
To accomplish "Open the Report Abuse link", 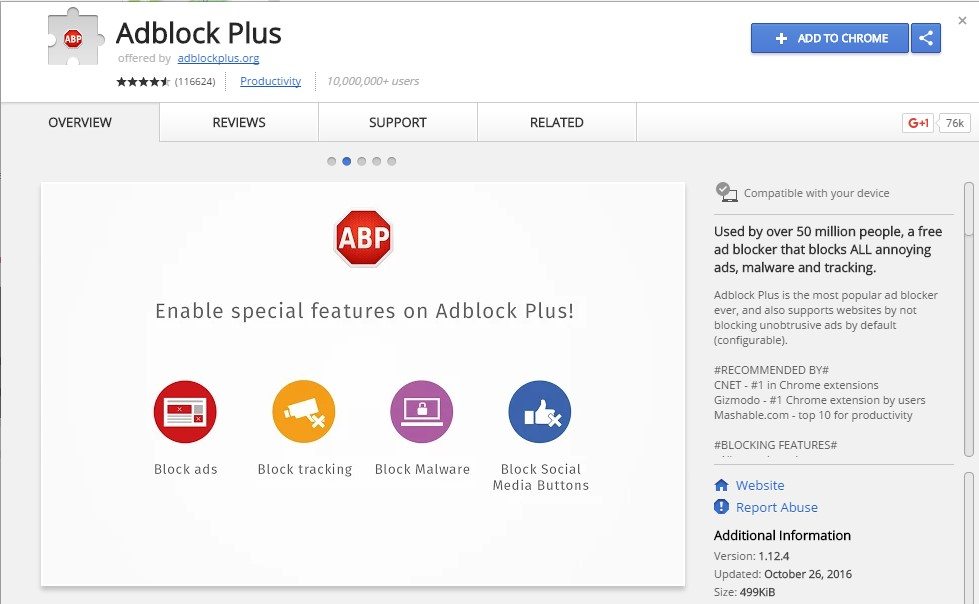I will (x=777, y=507).
